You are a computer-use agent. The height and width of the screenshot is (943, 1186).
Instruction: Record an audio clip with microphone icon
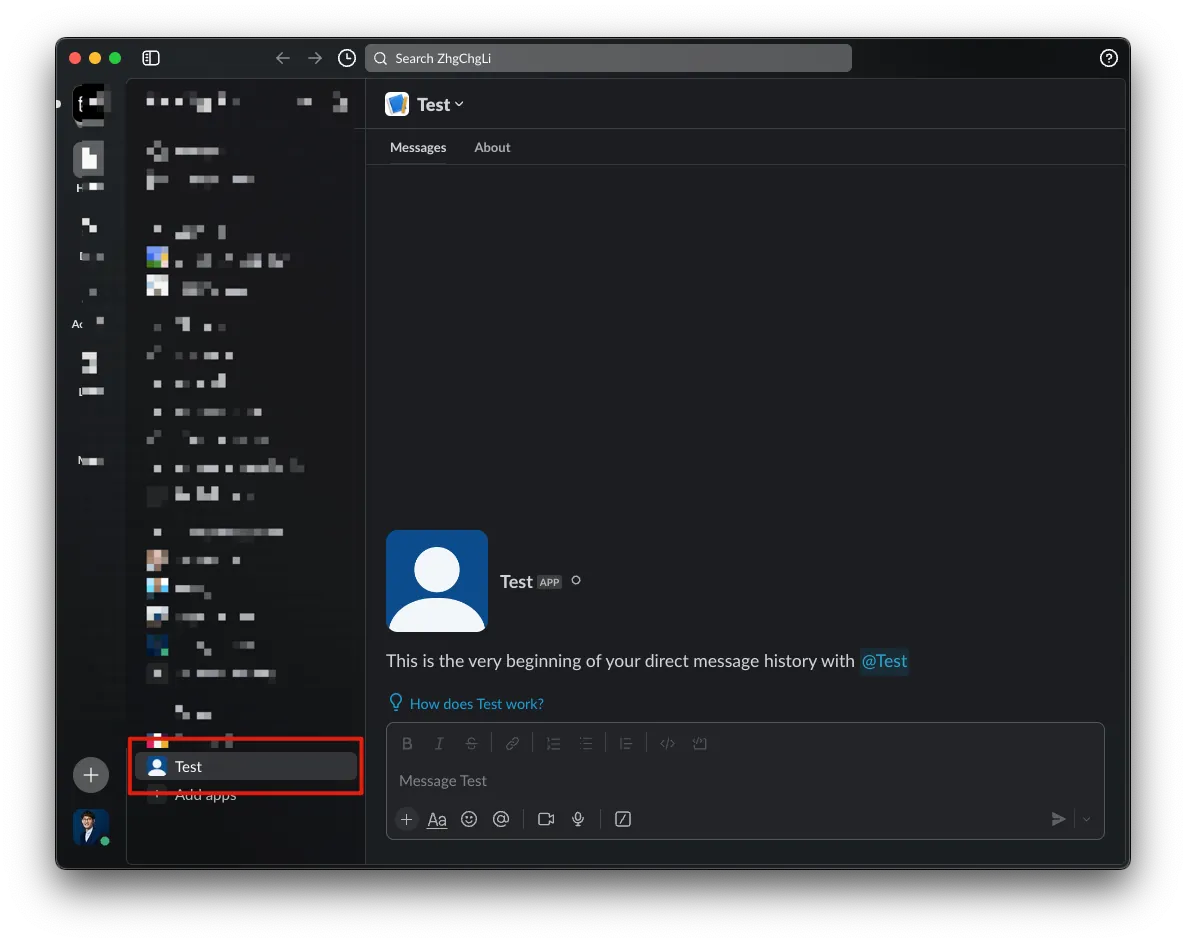coord(578,819)
